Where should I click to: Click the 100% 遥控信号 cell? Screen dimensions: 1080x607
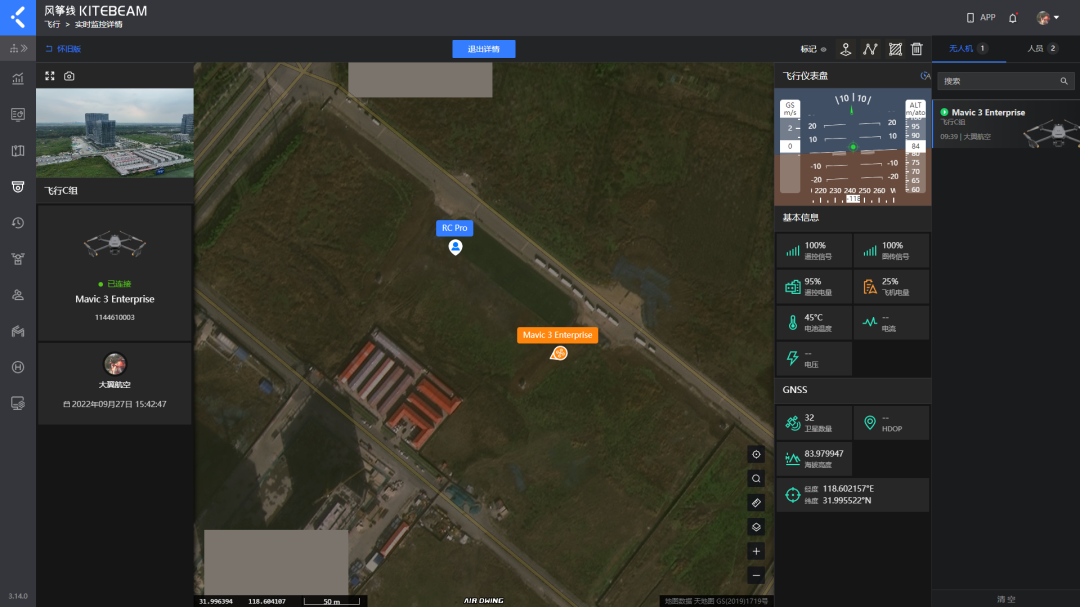click(814, 251)
